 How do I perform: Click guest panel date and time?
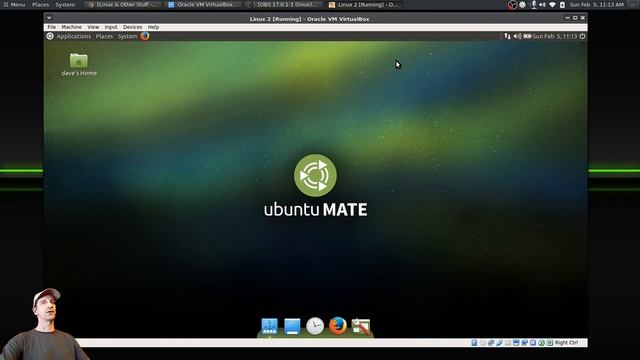pos(555,36)
